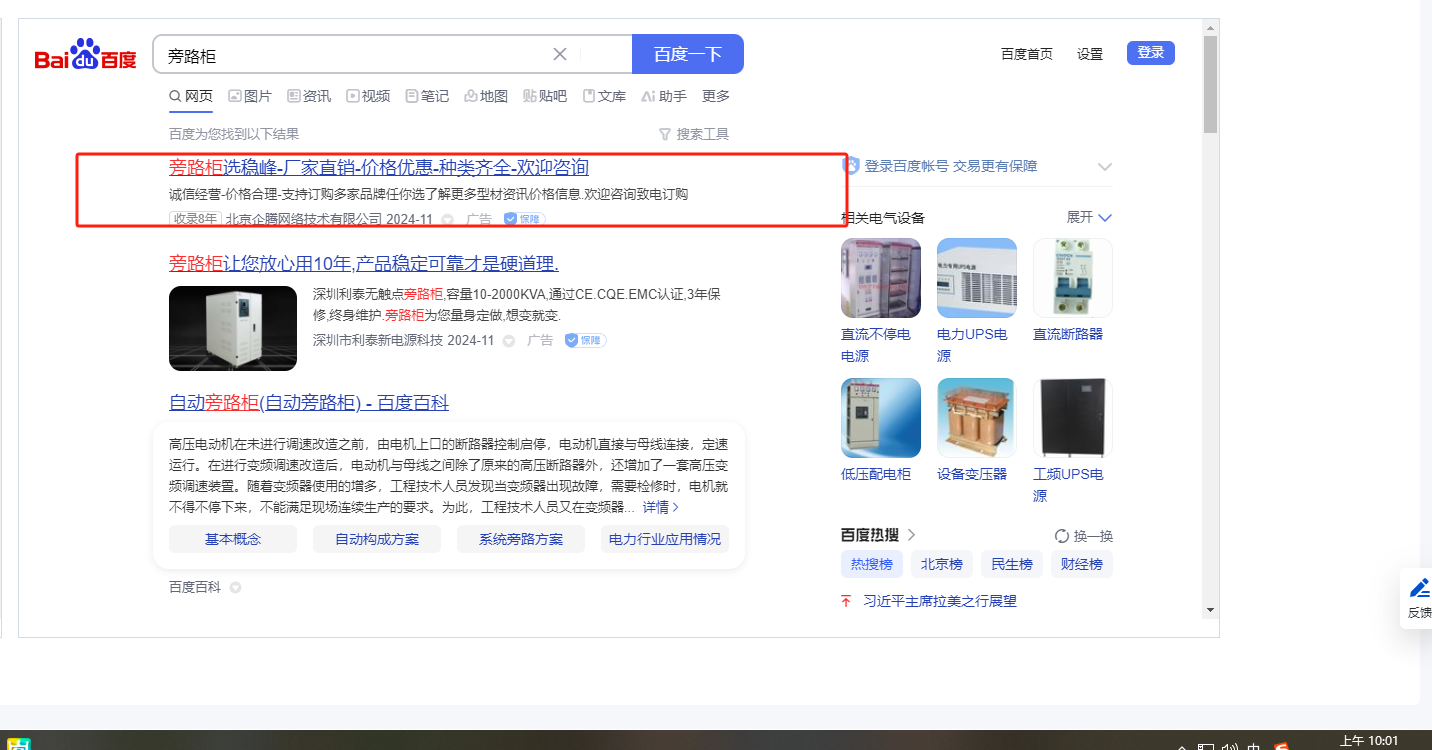Select the 电力行业应用情况 section button
Image resolution: width=1432 pixels, height=750 pixels.
(665, 540)
